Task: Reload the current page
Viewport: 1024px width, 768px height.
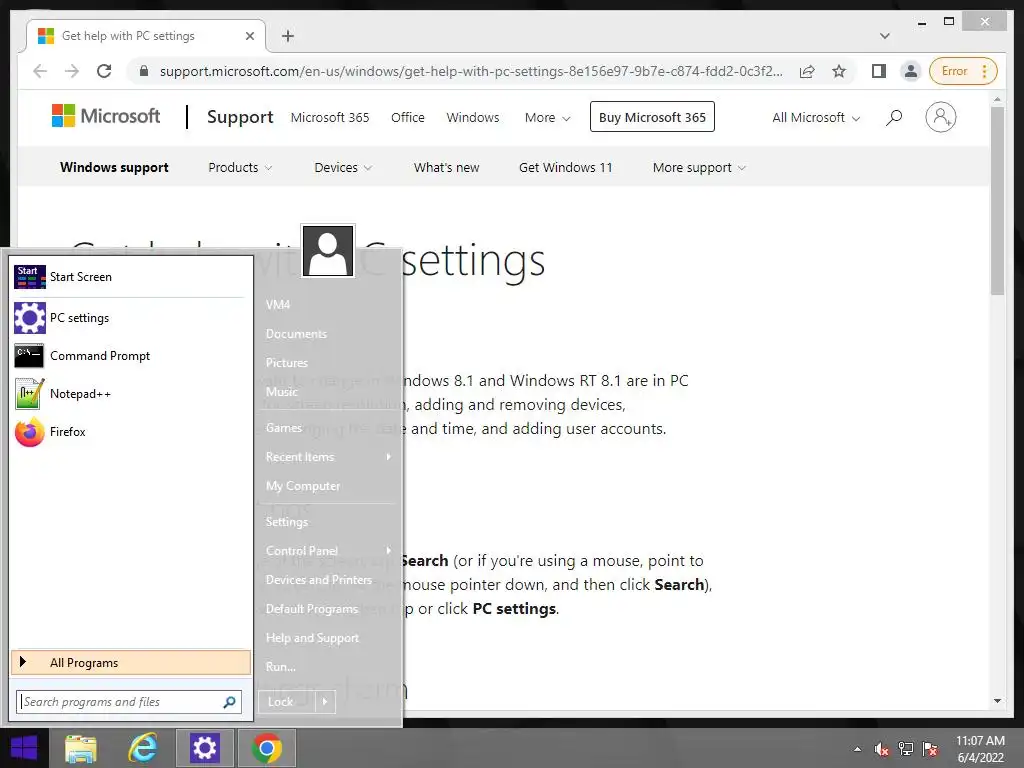Action: (104, 71)
